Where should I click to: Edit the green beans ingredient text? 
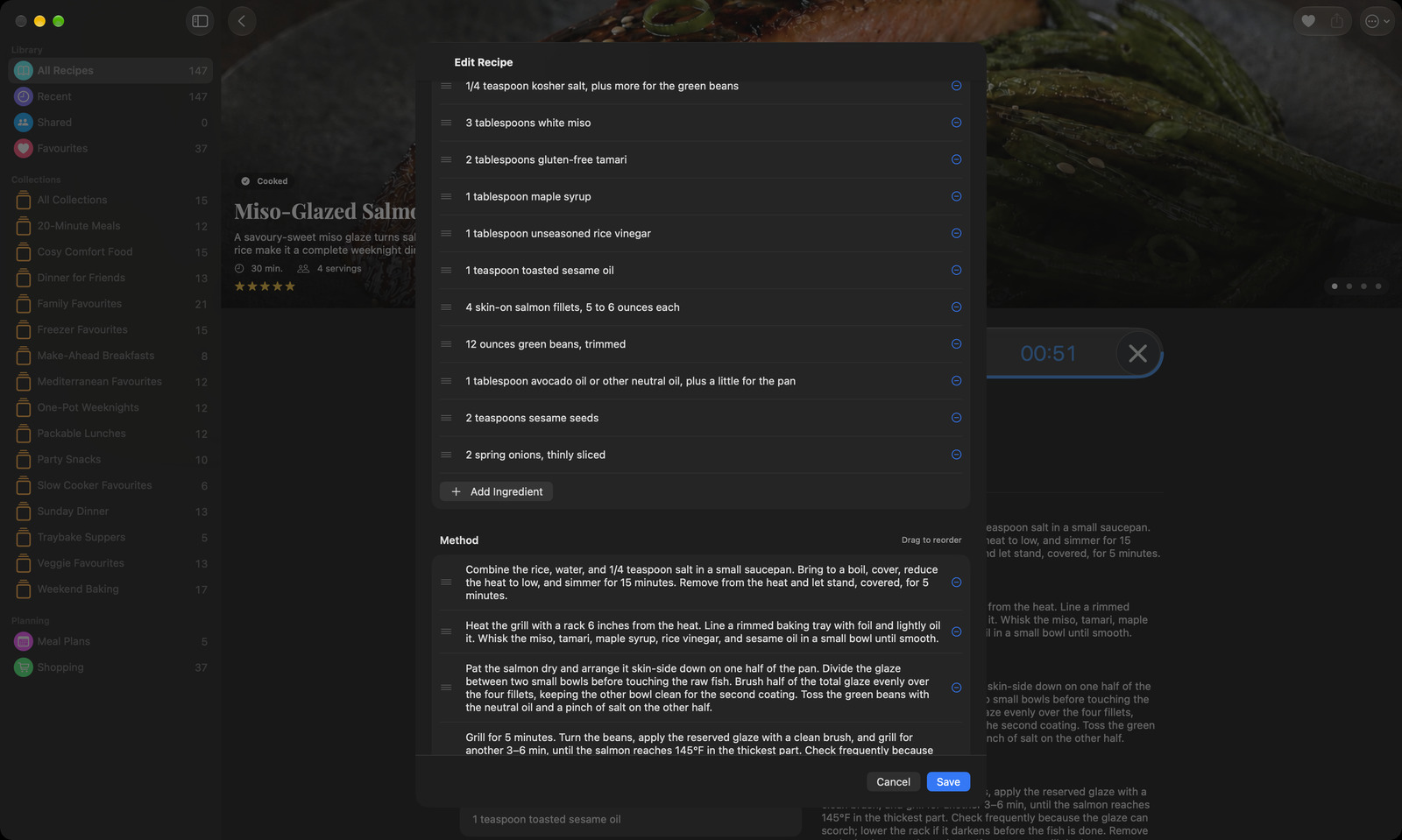[546, 344]
